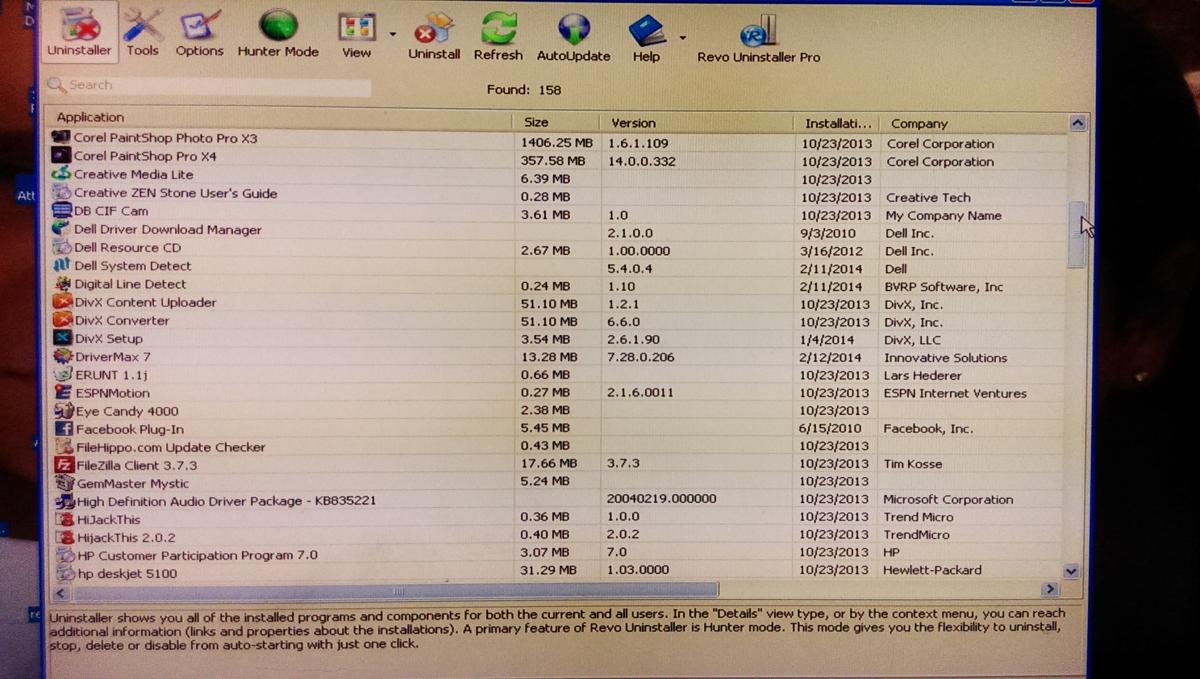1200x679 pixels.
Task: Select DivX Converter icon
Action: pos(63,320)
